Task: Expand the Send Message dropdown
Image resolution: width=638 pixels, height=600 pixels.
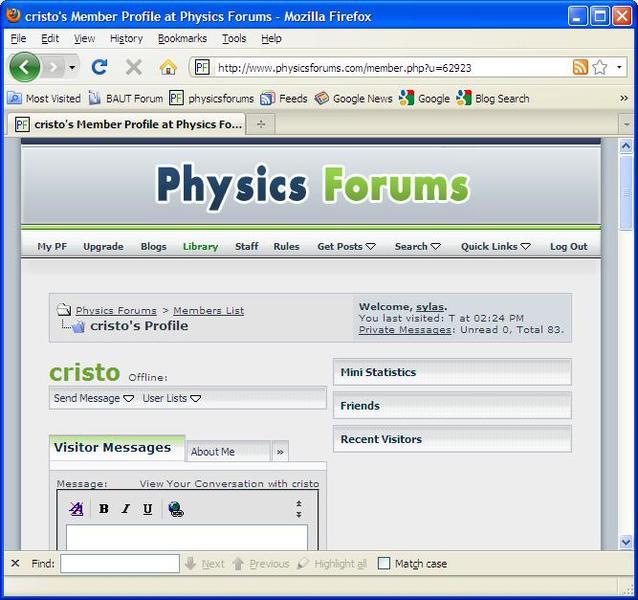Action: (x=94, y=398)
